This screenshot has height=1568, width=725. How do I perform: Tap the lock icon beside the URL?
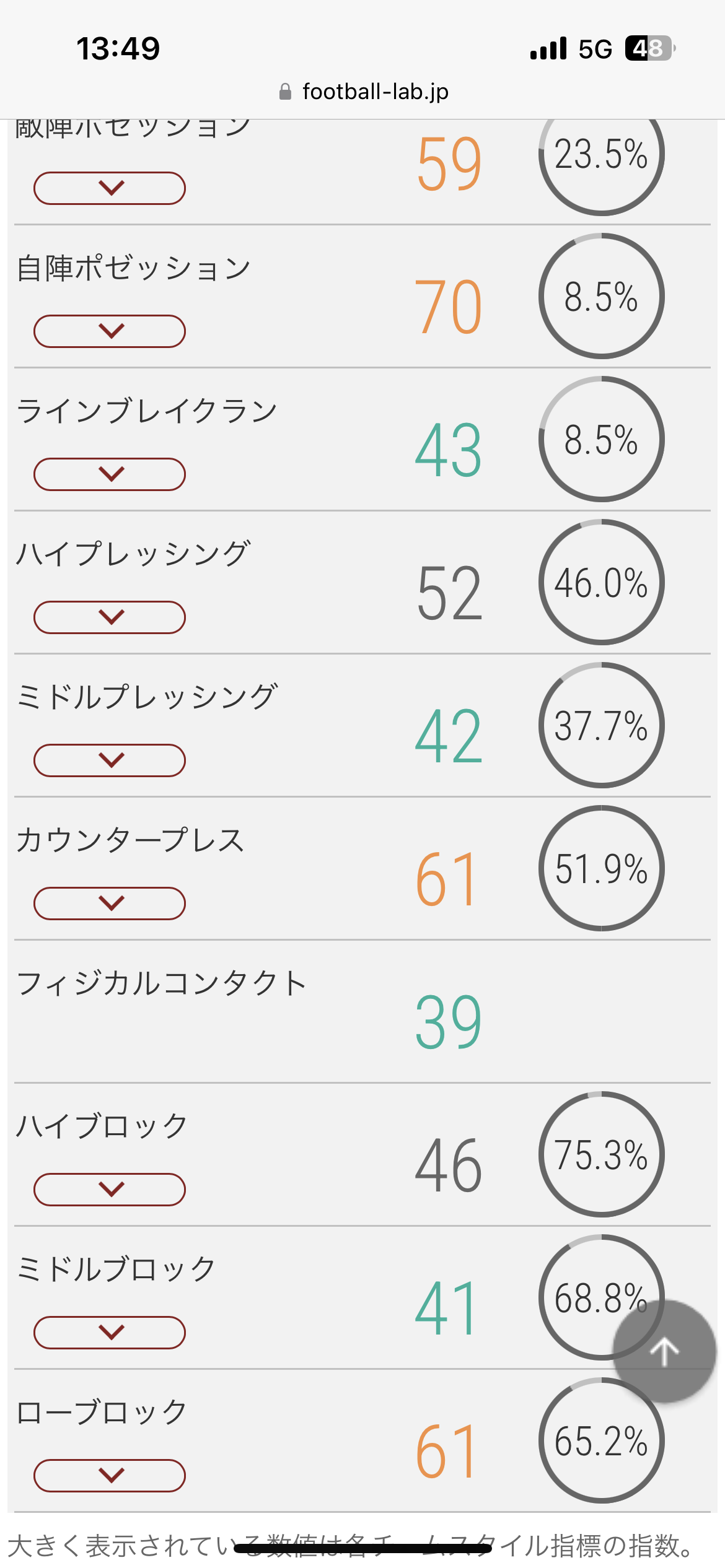285,92
